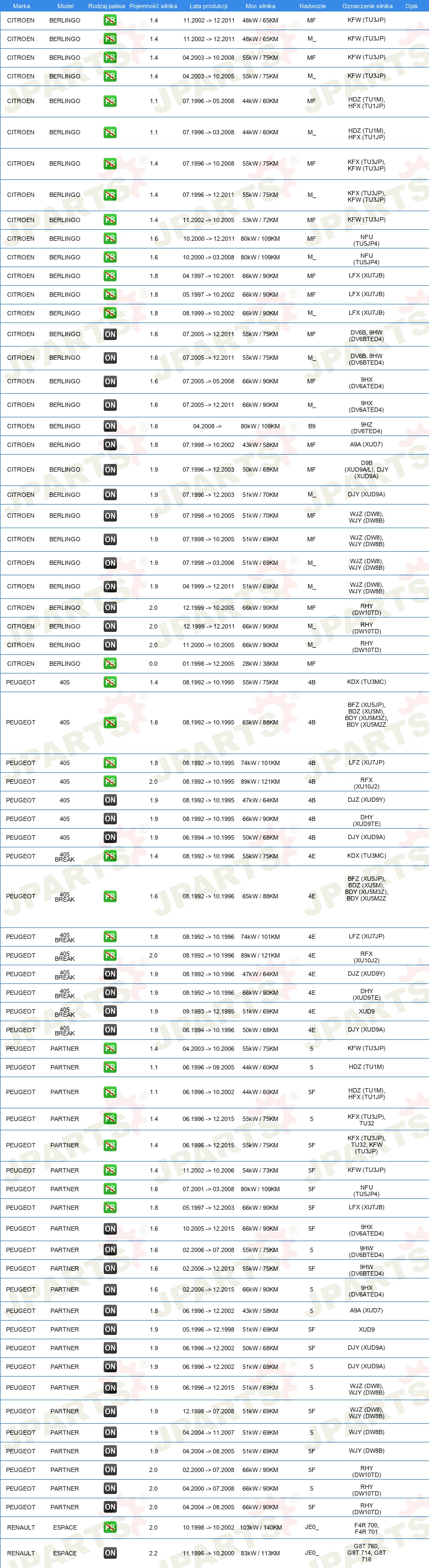Viewport: 429px width, 1568px height.
Task: Click ON icon in Berlingo 07.1998 -> 03.2006 row
Action: [110, 563]
